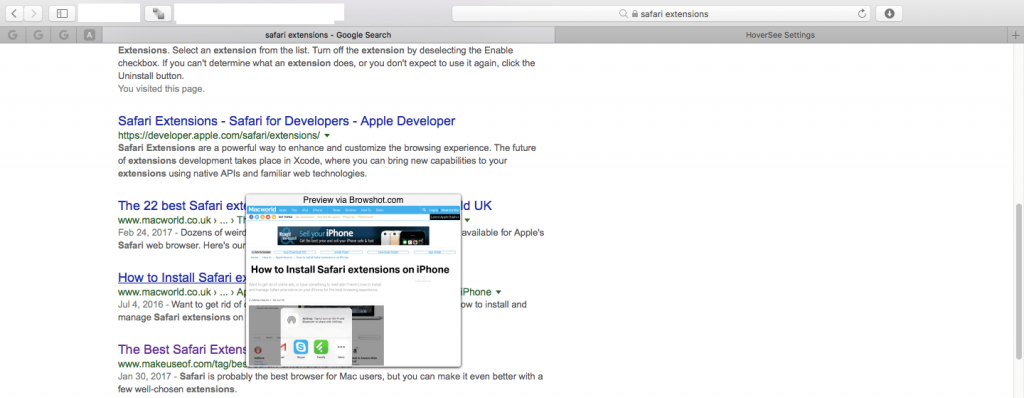Go forward with the right arrow button
The image size is (1024, 398).
33,13
